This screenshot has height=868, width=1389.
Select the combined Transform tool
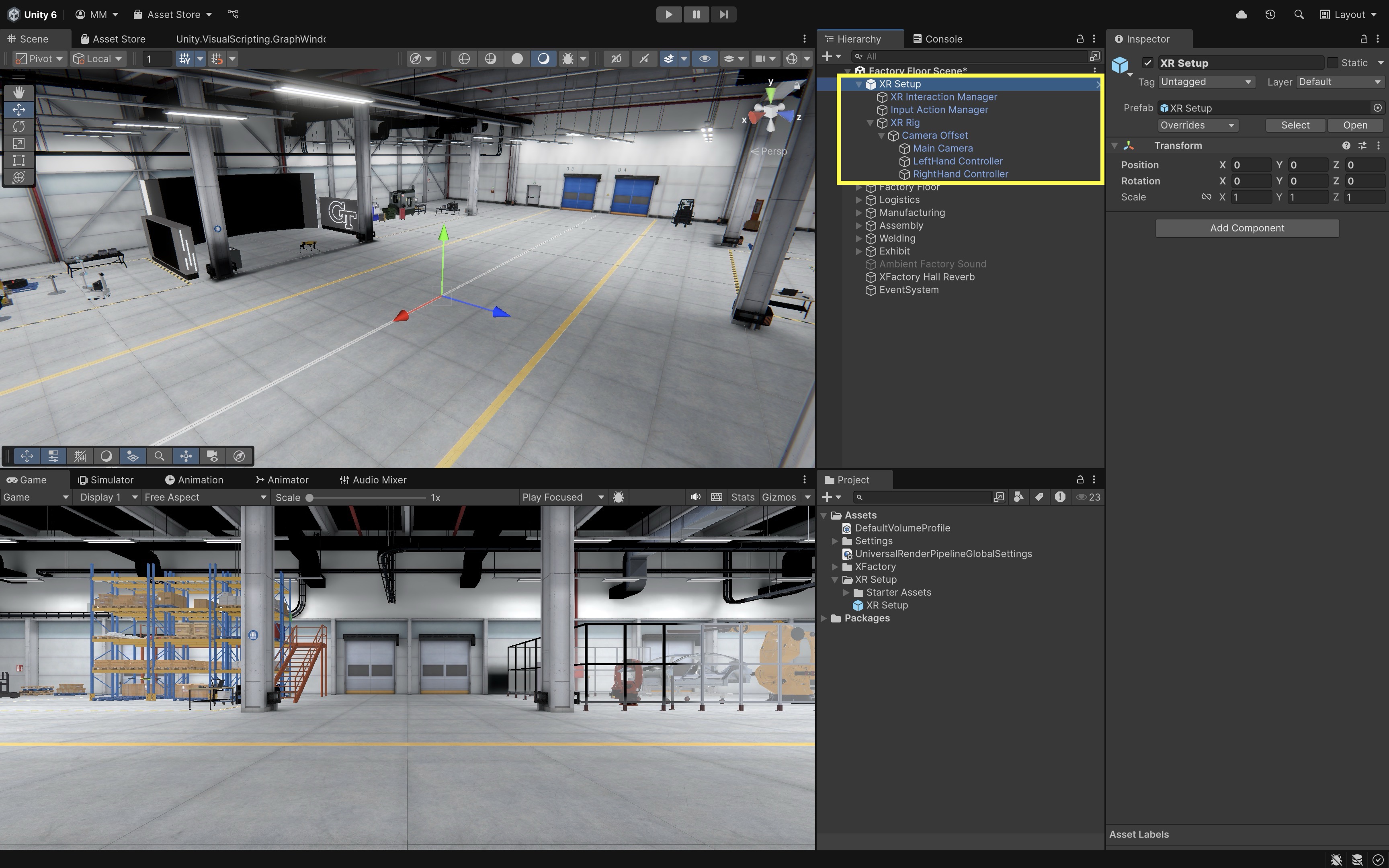tap(18, 177)
